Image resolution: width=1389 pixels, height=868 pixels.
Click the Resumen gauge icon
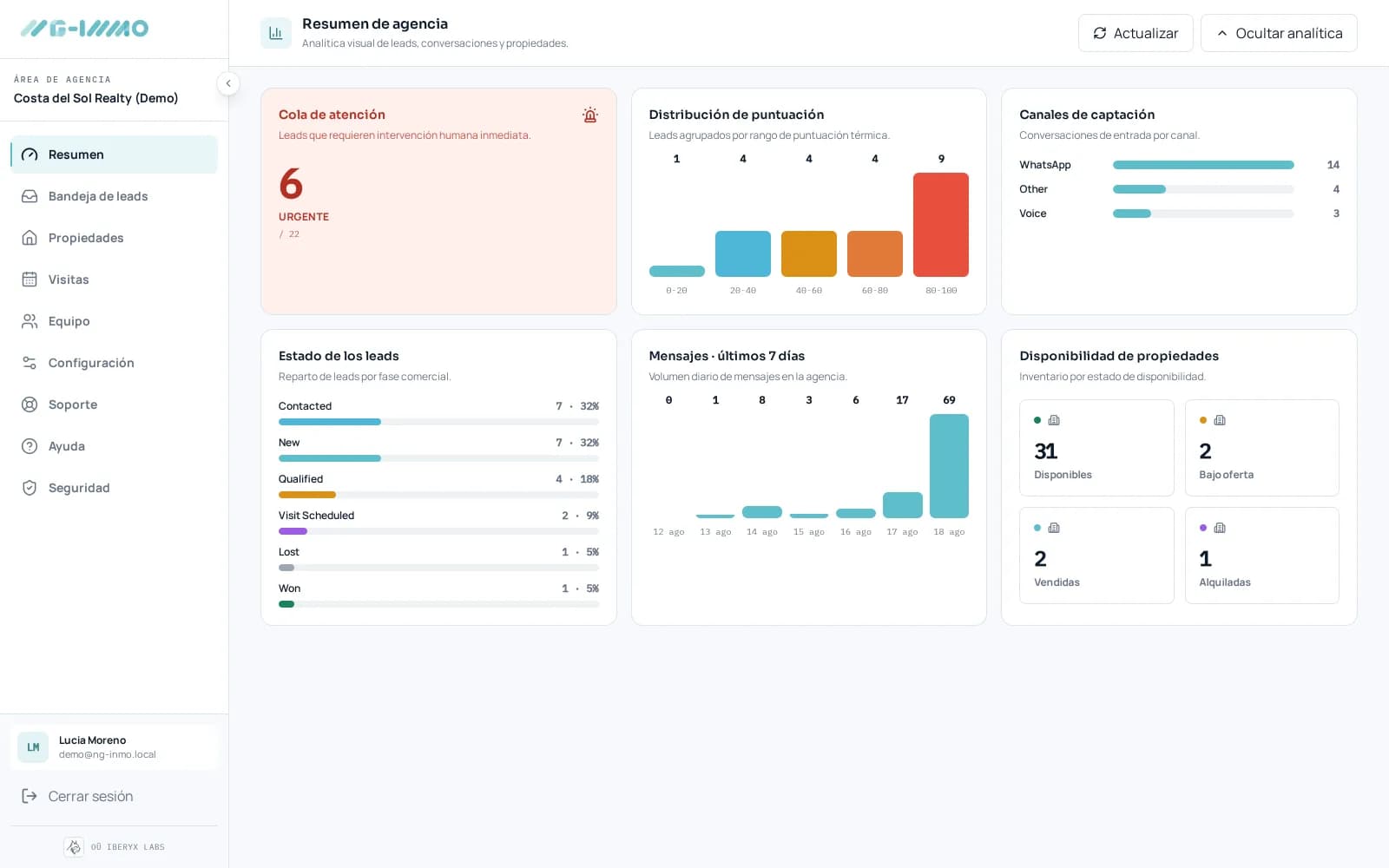pos(30,155)
